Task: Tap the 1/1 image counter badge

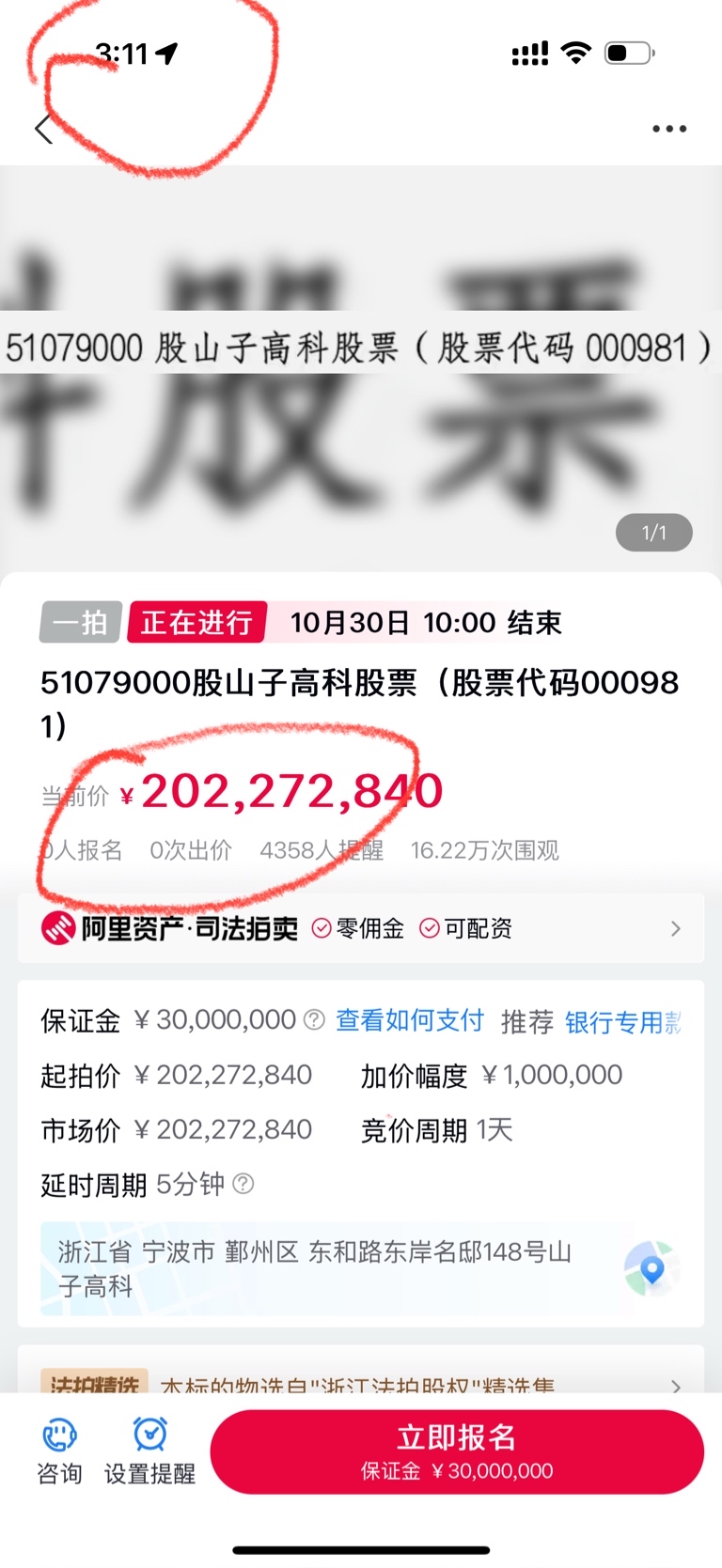Action: 654,533
